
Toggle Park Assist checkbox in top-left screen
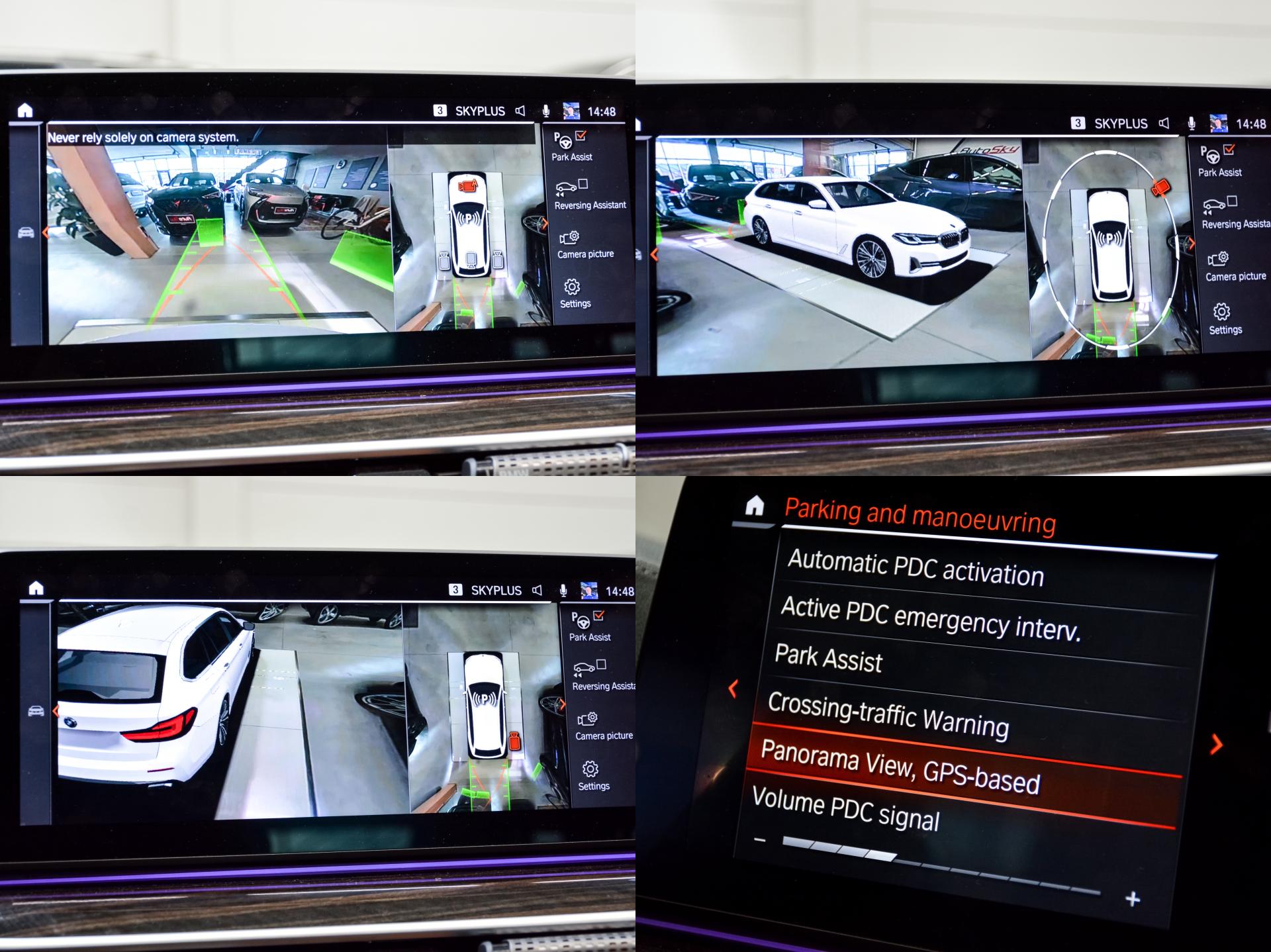pyautogui.click(x=581, y=135)
